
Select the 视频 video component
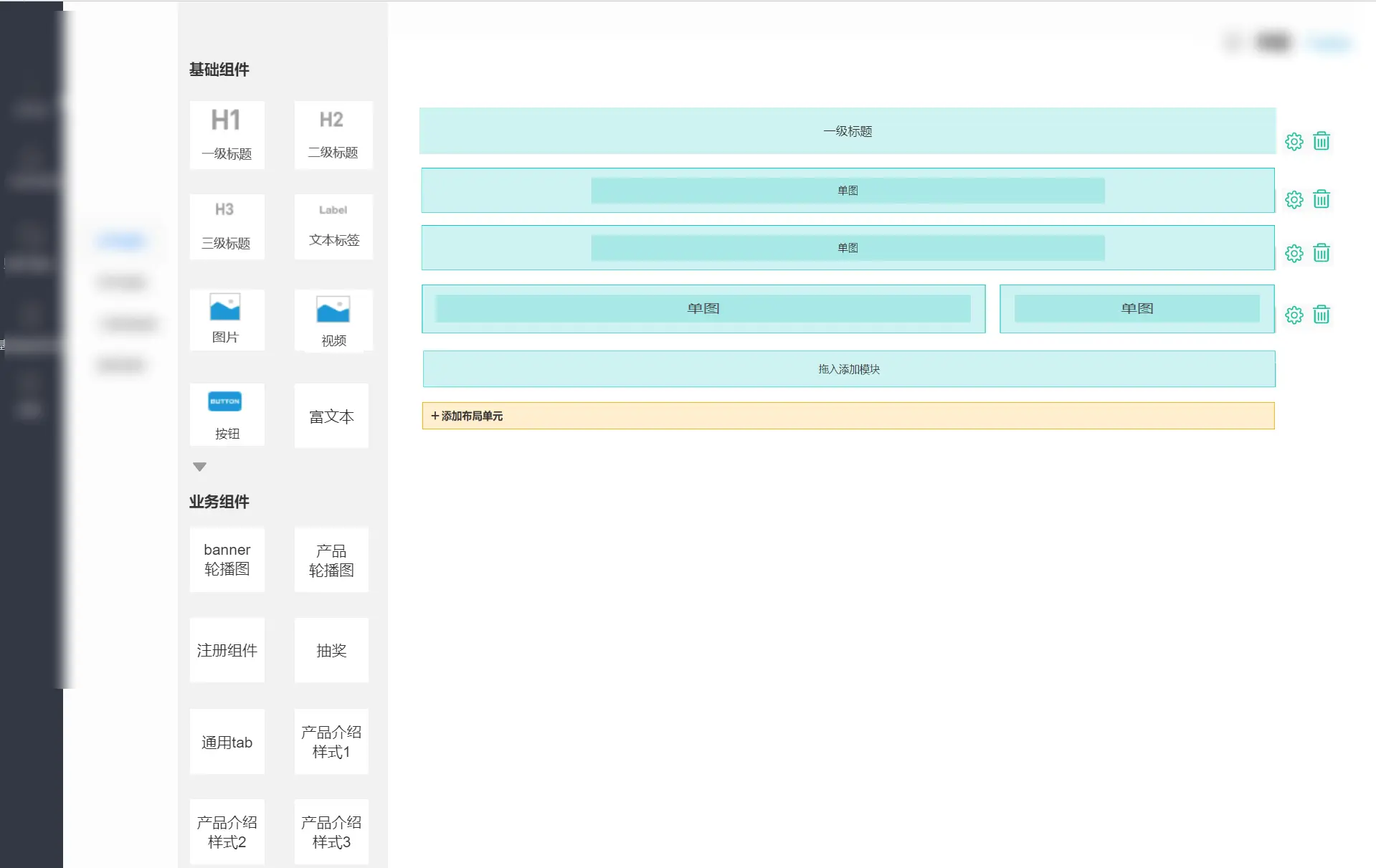(x=333, y=320)
